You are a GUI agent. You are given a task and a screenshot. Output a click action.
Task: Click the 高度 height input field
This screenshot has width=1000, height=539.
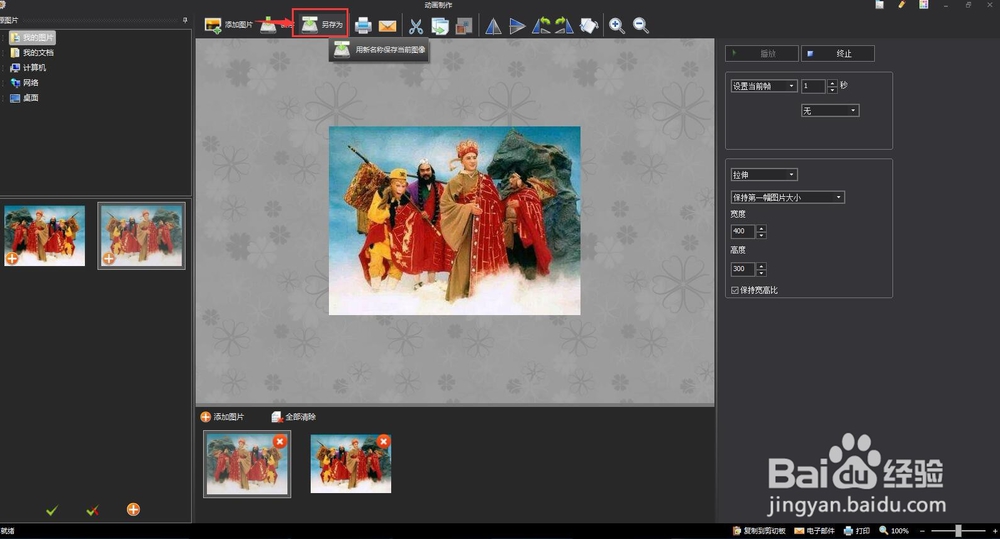[x=742, y=269]
